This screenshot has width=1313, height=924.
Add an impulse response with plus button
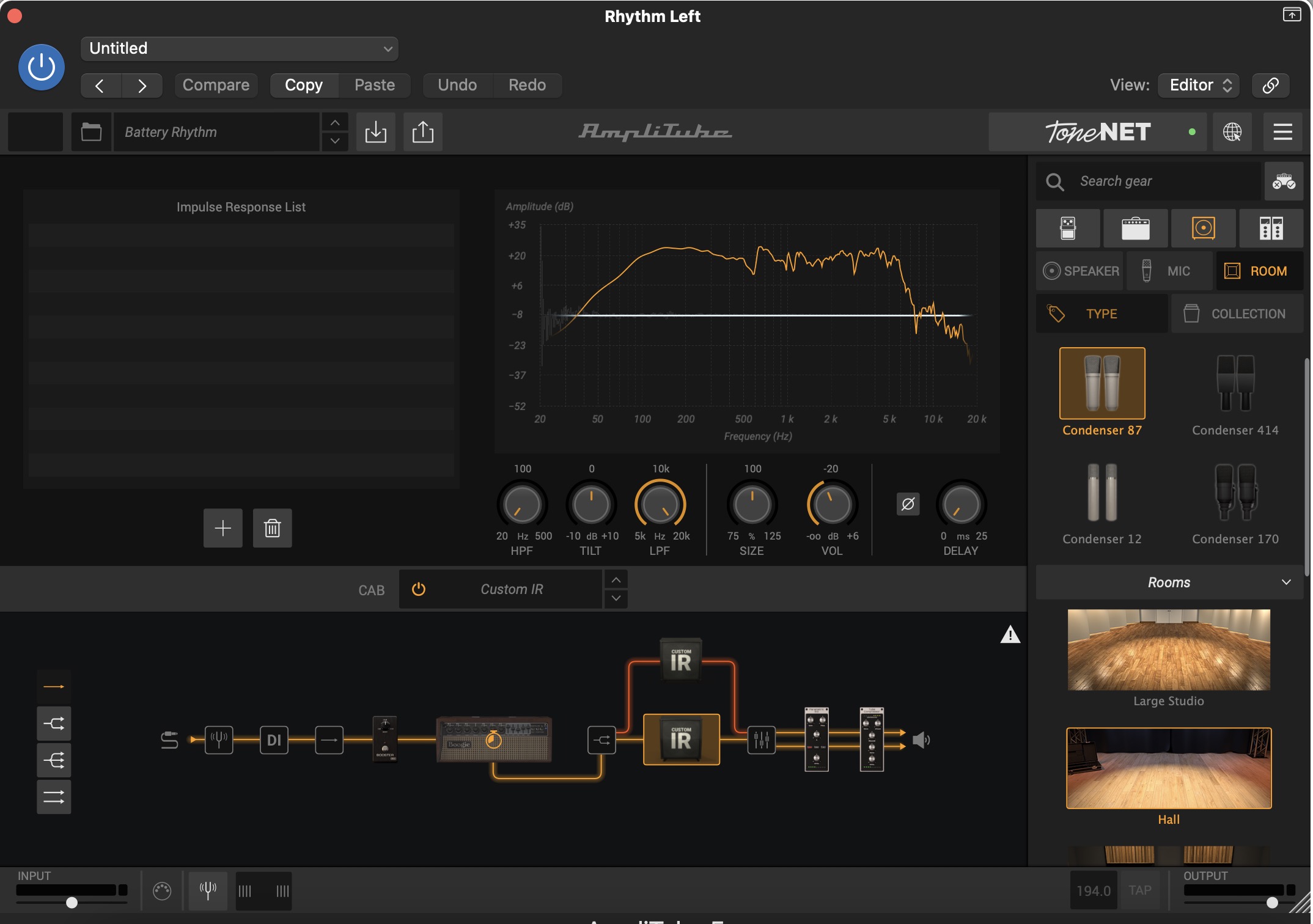click(x=223, y=528)
